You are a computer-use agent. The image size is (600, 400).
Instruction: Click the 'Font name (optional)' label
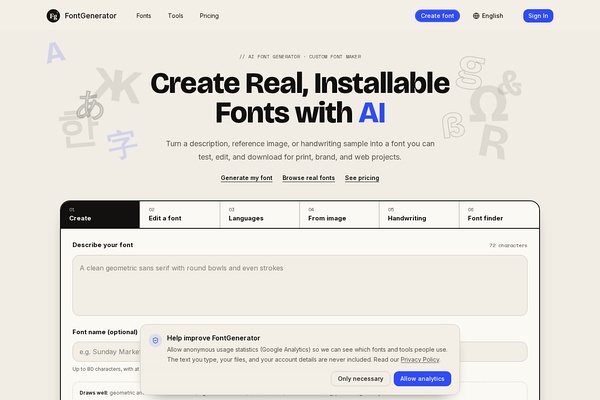pyautogui.click(x=105, y=332)
